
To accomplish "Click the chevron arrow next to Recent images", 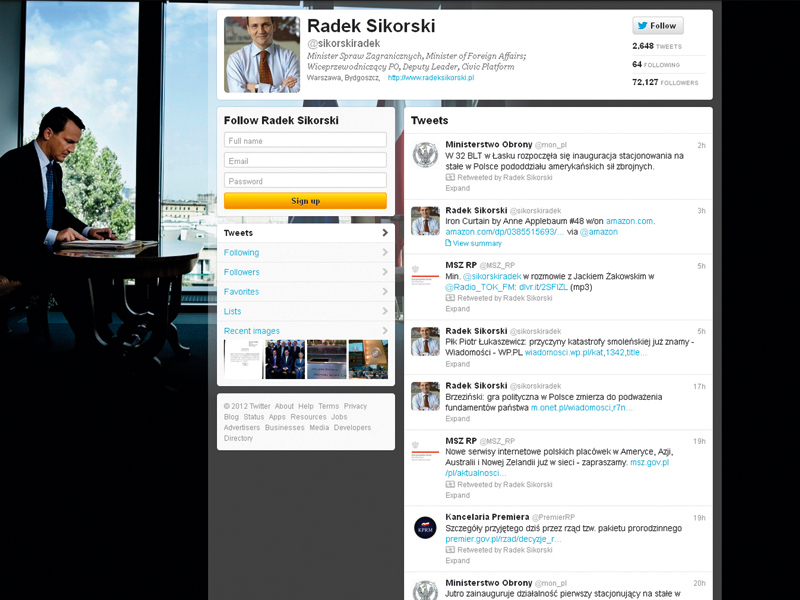I will point(385,331).
